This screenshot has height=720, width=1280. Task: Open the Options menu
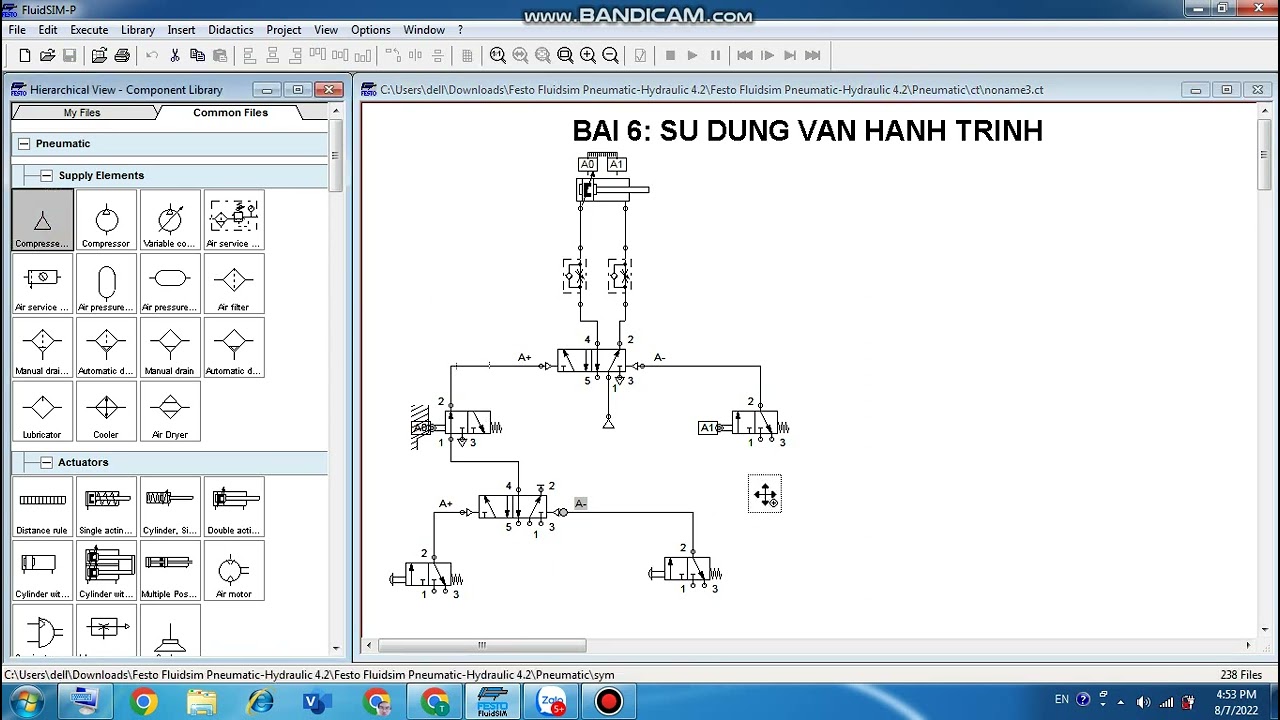pyautogui.click(x=370, y=30)
